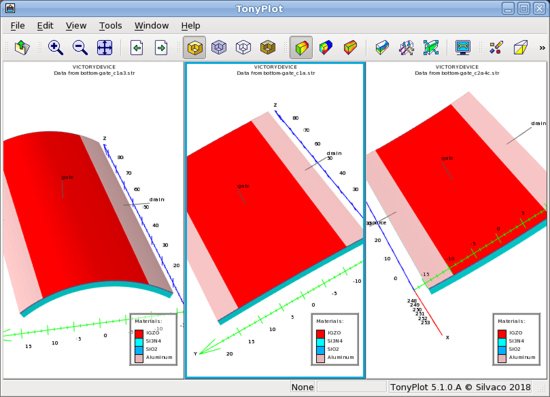Click the Aluminum pink swatch in right legend
The image size is (550, 397).
pos(502,358)
